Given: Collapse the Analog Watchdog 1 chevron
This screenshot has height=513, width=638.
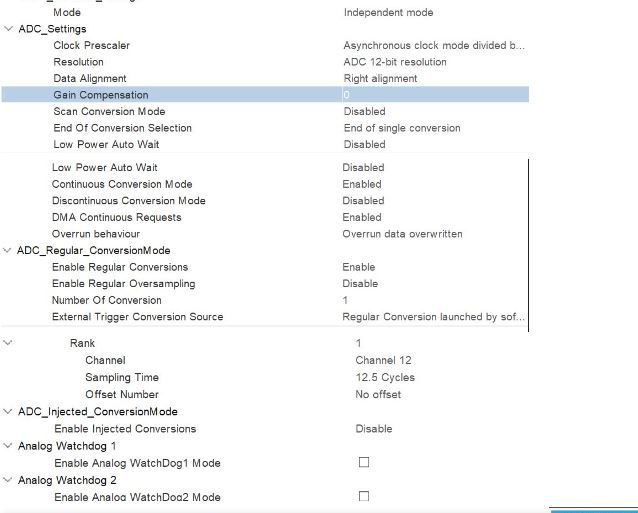Looking at the screenshot, I should tap(7, 446).
